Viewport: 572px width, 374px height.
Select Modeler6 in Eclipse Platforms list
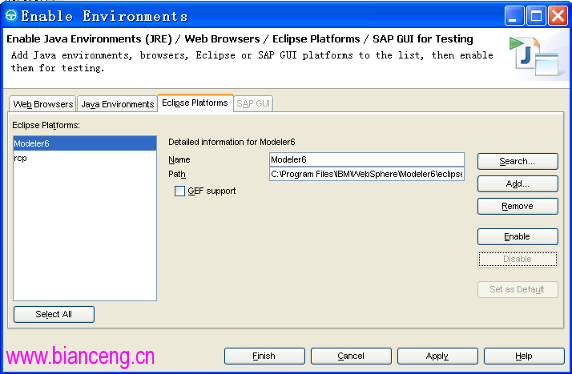tap(85, 143)
